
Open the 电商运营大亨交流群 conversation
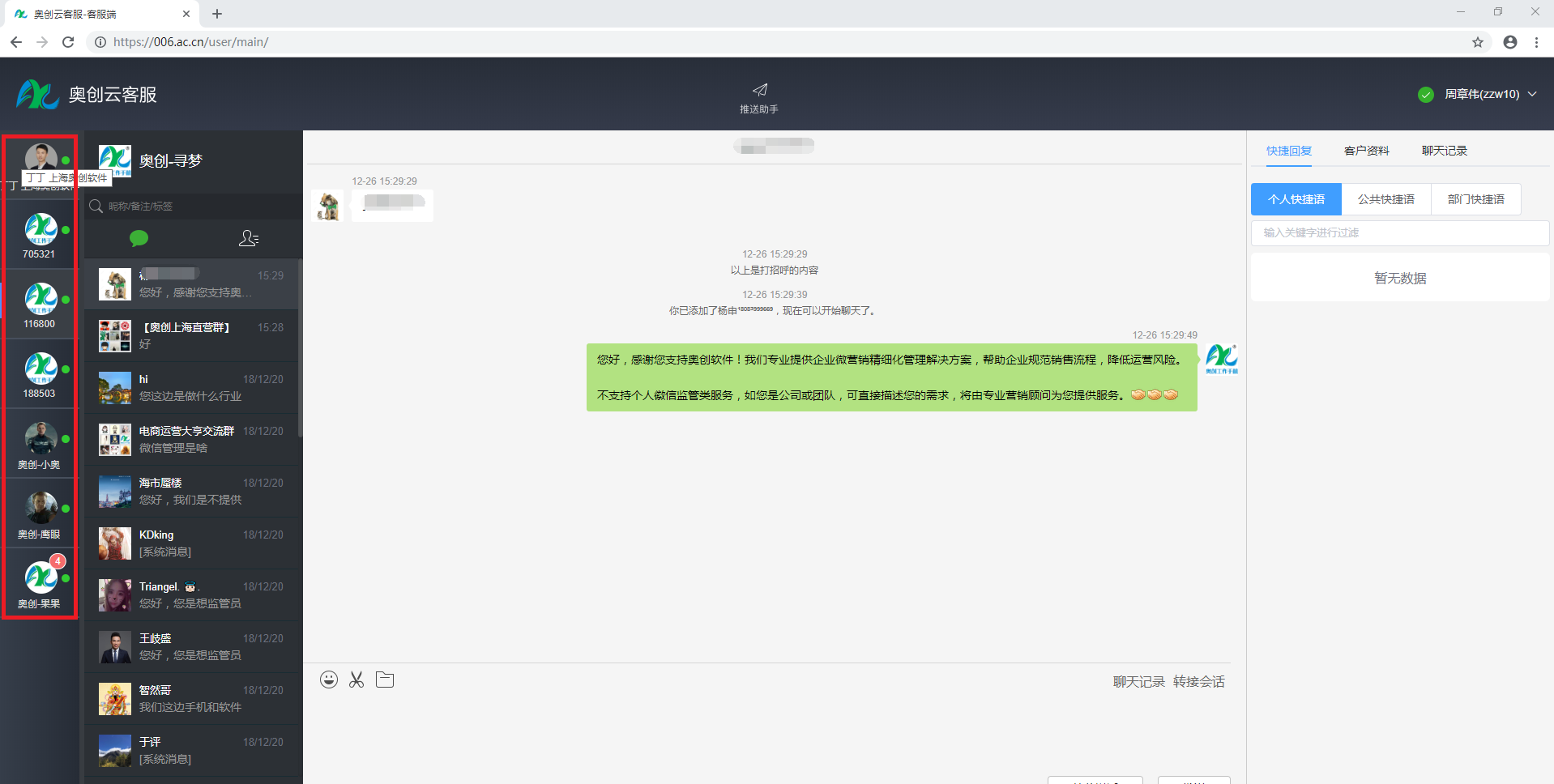point(192,440)
